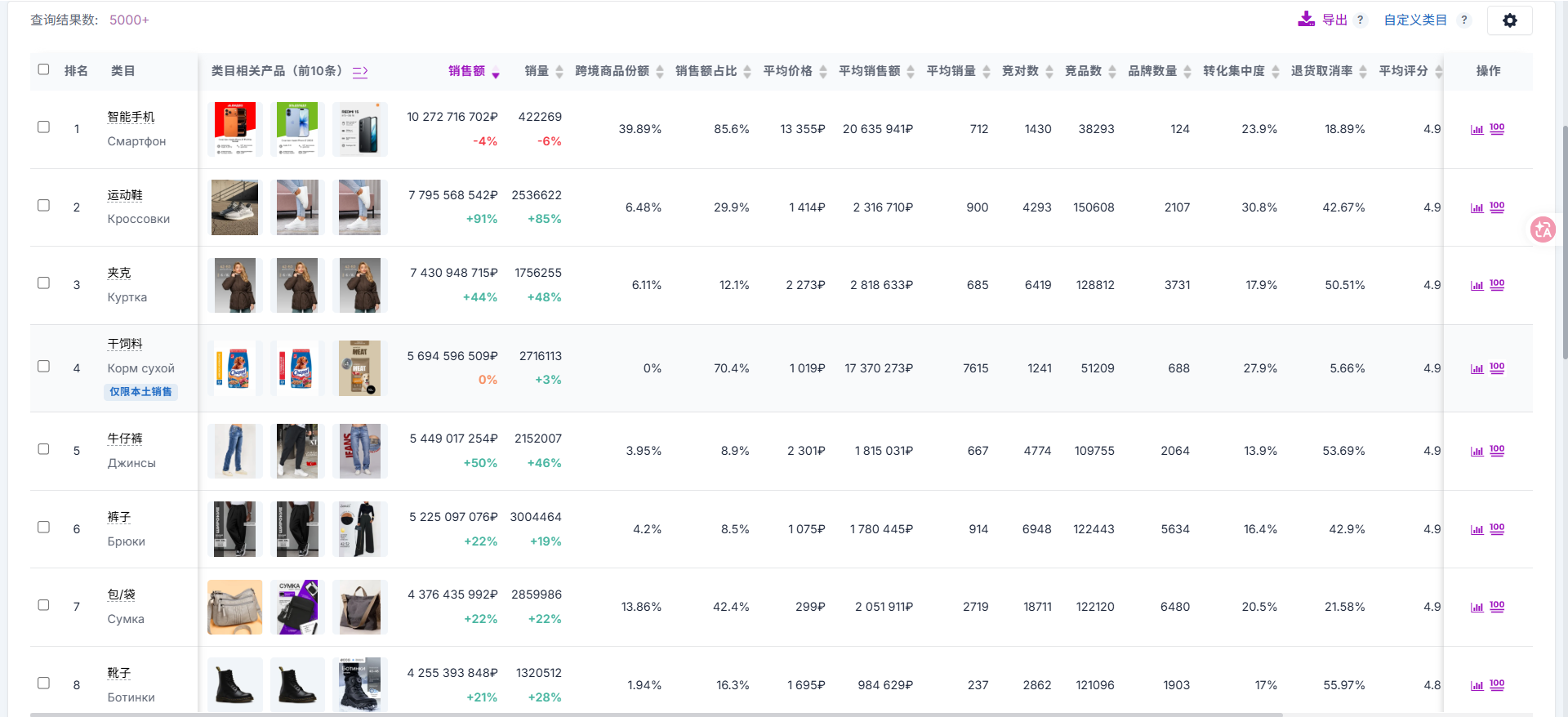1568x717 pixels.
Task: Sort by 退货取消率 column
Action: click(x=1328, y=71)
